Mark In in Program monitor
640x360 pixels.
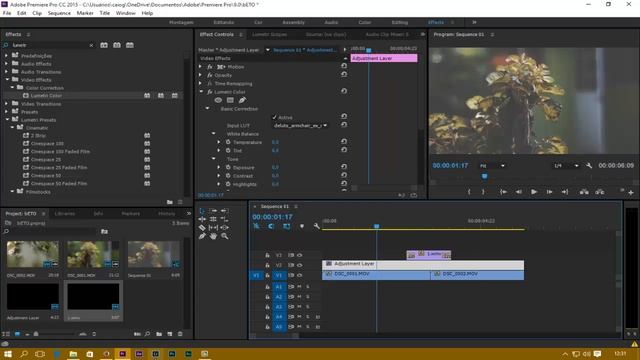coord(469,192)
